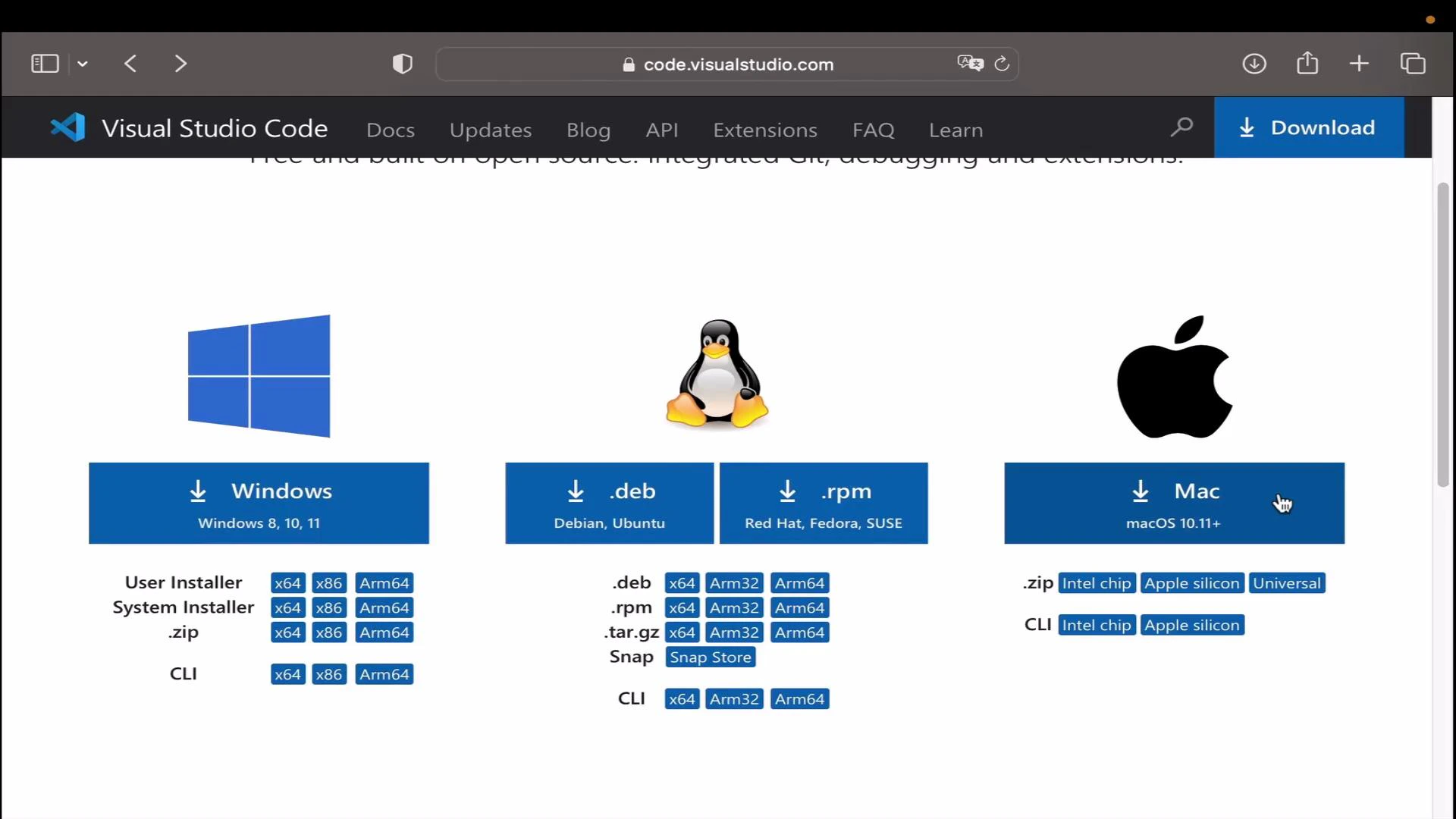Select Linux .rpm Arm64 link
Image resolution: width=1456 pixels, height=819 pixels.
click(x=800, y=608)
